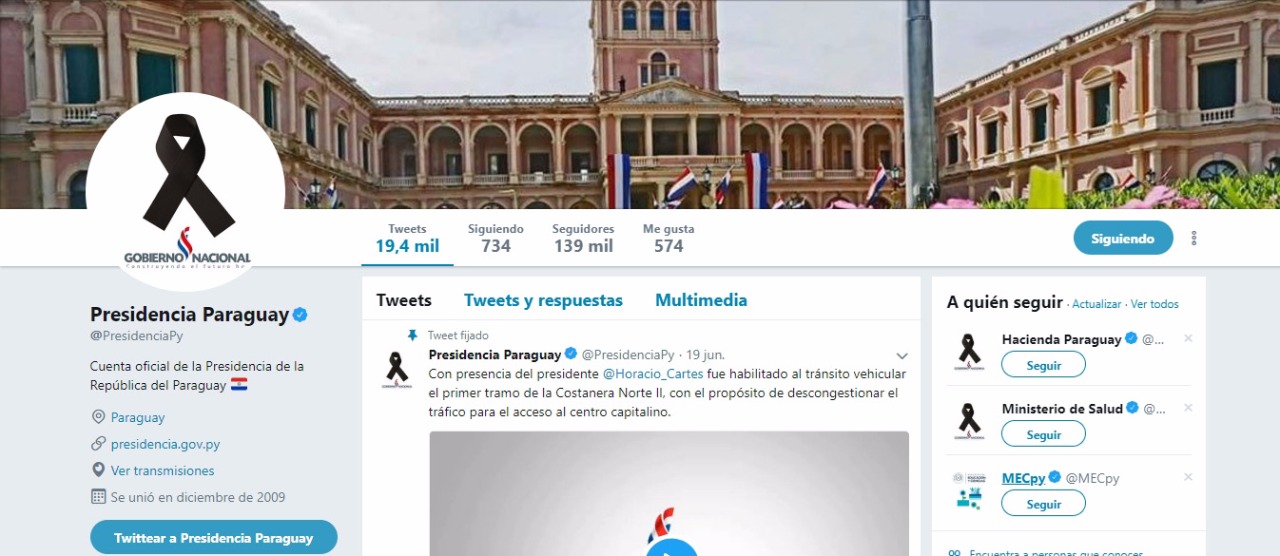The height and width of the screenshot is (556, 1280).
Task: Switch to Tweets y respuestas tab
Action: [x=543, y=300]
